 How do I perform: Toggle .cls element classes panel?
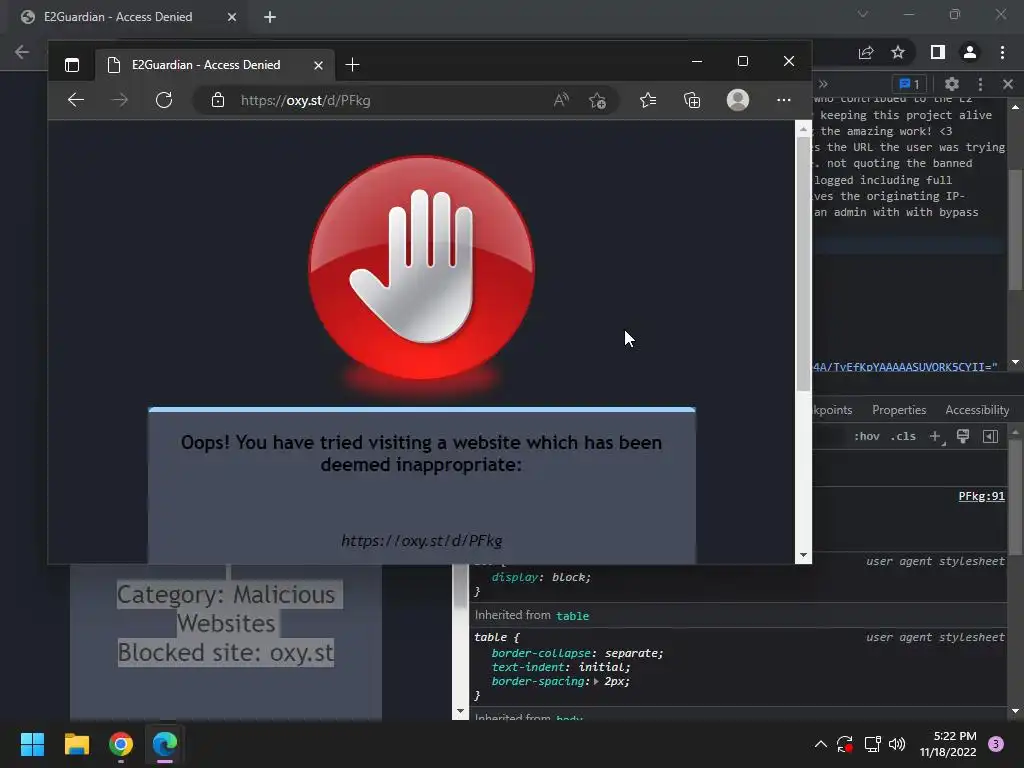[x=903, y=436]
